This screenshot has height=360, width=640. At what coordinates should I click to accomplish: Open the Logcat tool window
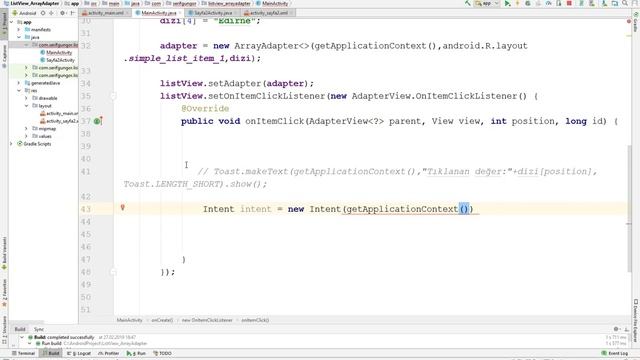coord(79,353)
